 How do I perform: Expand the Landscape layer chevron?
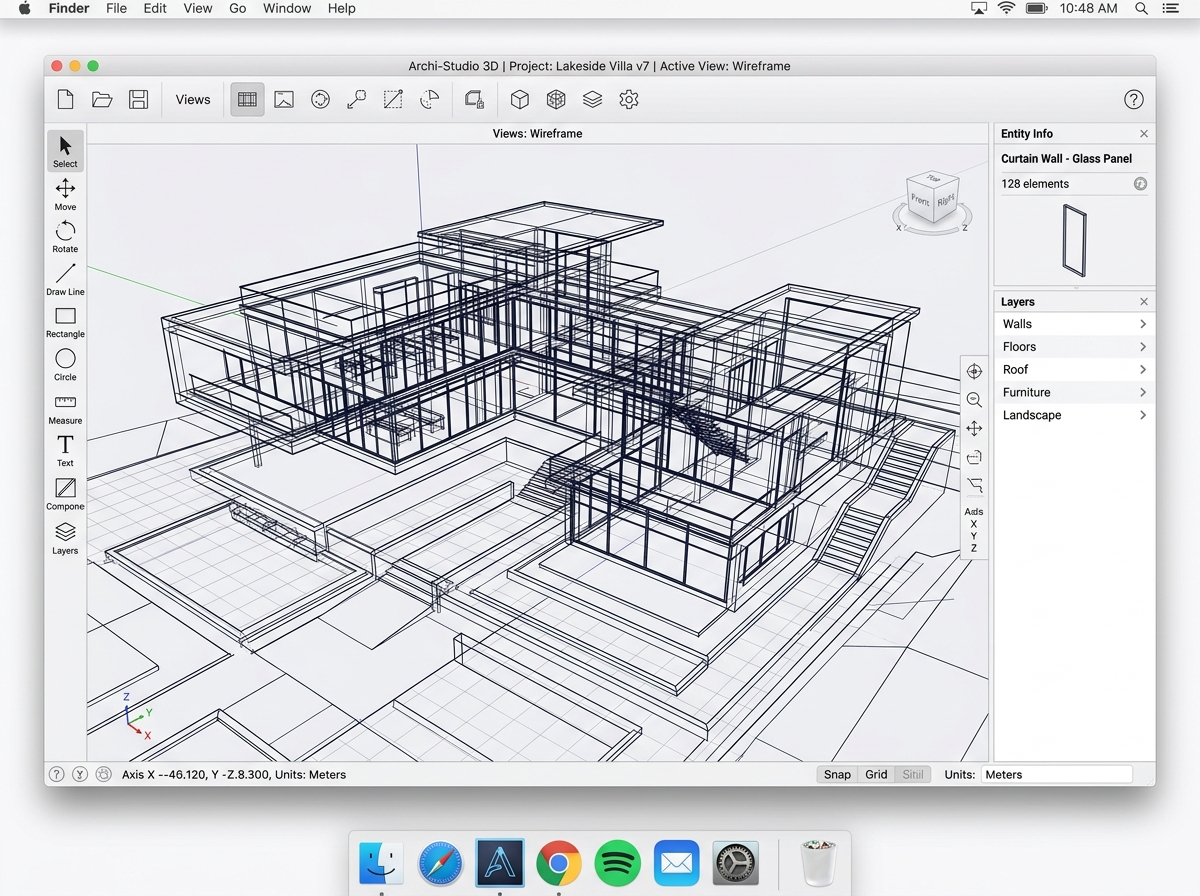coord(1142,415)
